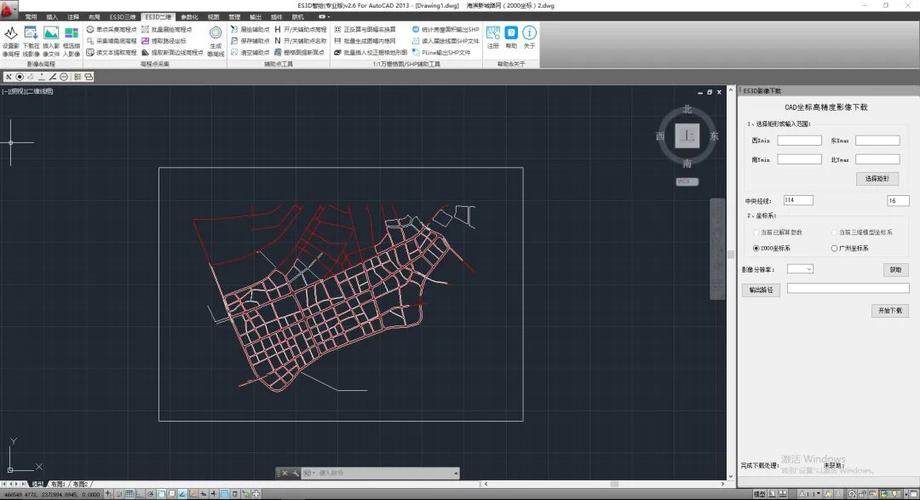920x500 pixels.
Task: Select the 广州坐标系 radio button
Action: (834, 248)
